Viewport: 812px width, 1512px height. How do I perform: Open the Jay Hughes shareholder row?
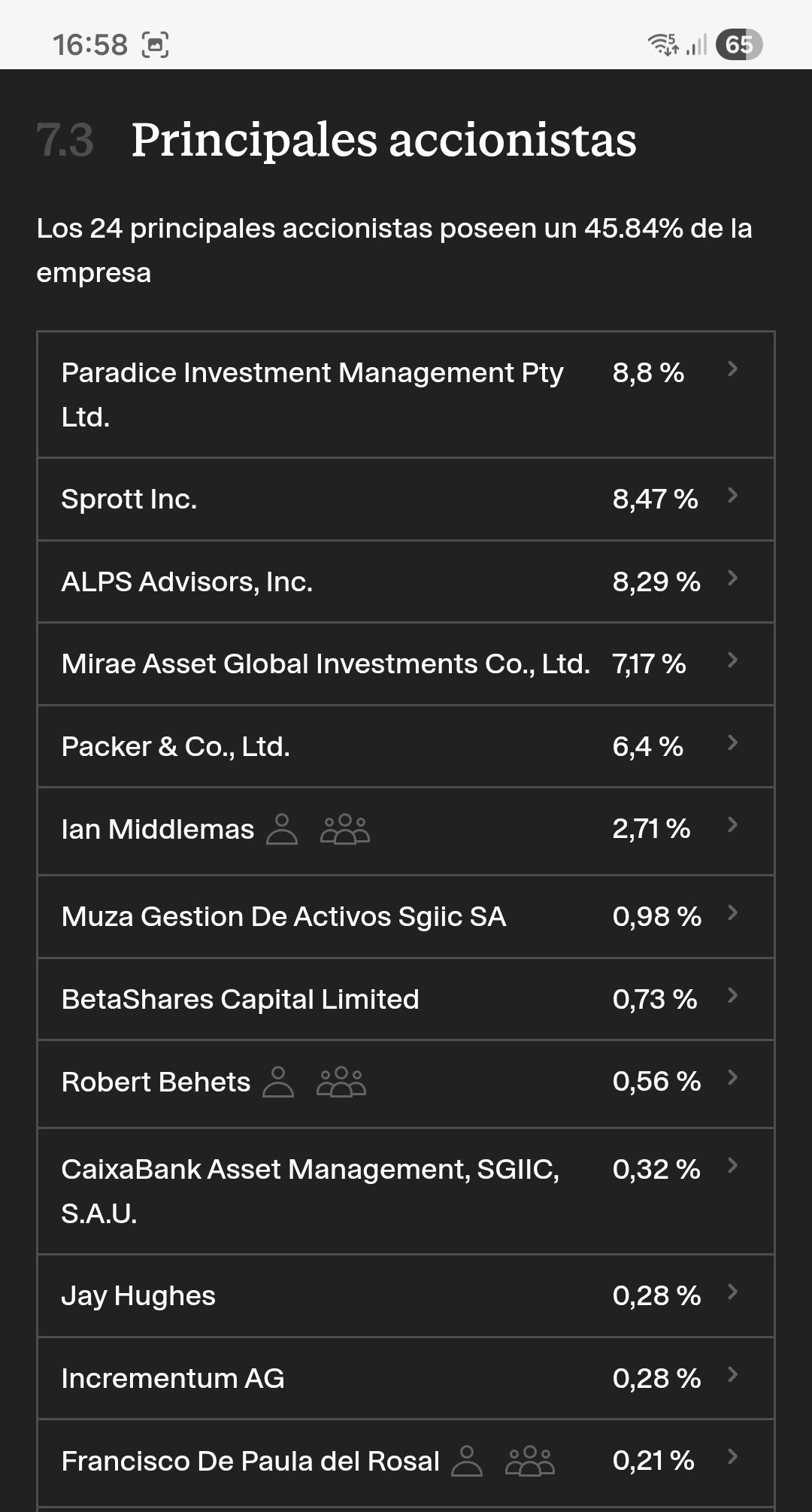tap(406, 1296)
